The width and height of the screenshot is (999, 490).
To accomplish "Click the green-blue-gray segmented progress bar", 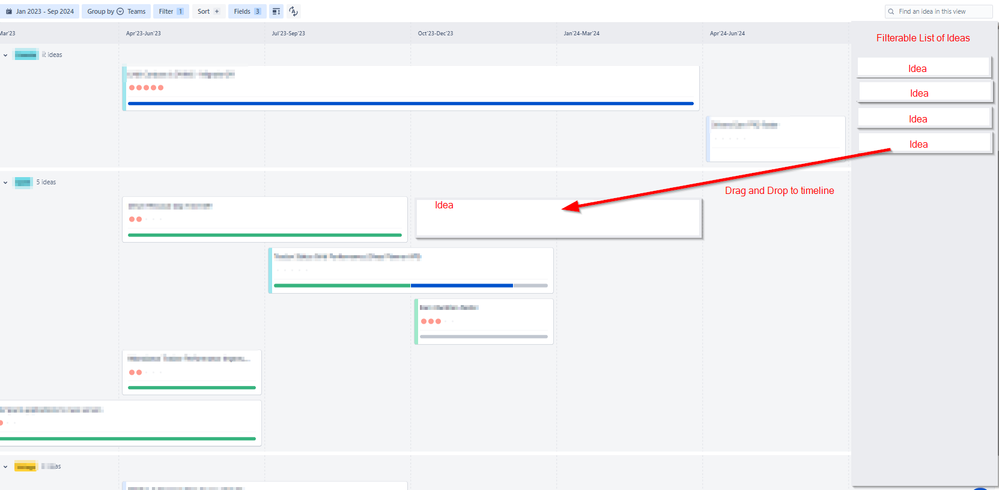I will tap(411, 285).
